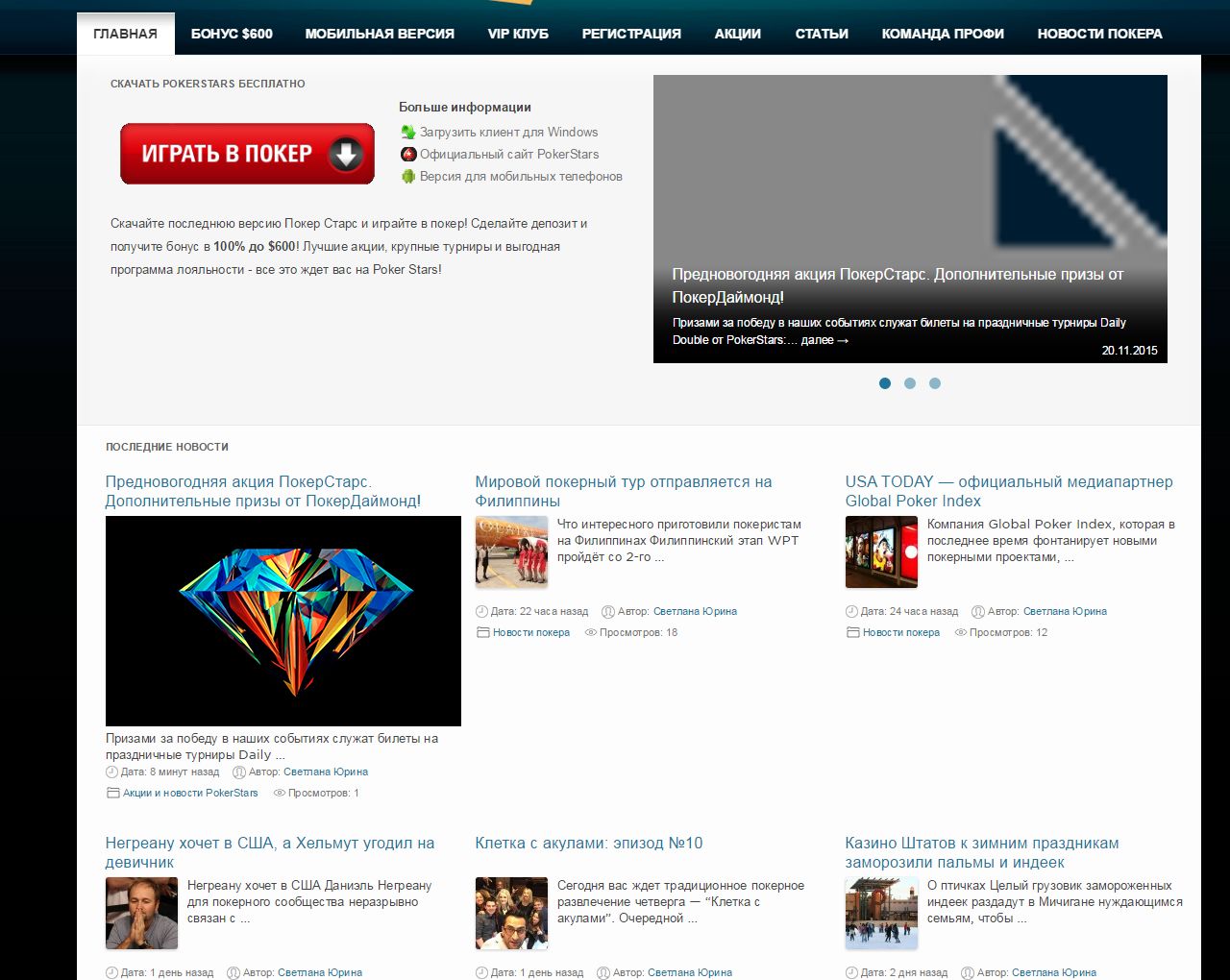Open СТАТЬИ in the top menu
The image size is (1230, 980).
822,34
